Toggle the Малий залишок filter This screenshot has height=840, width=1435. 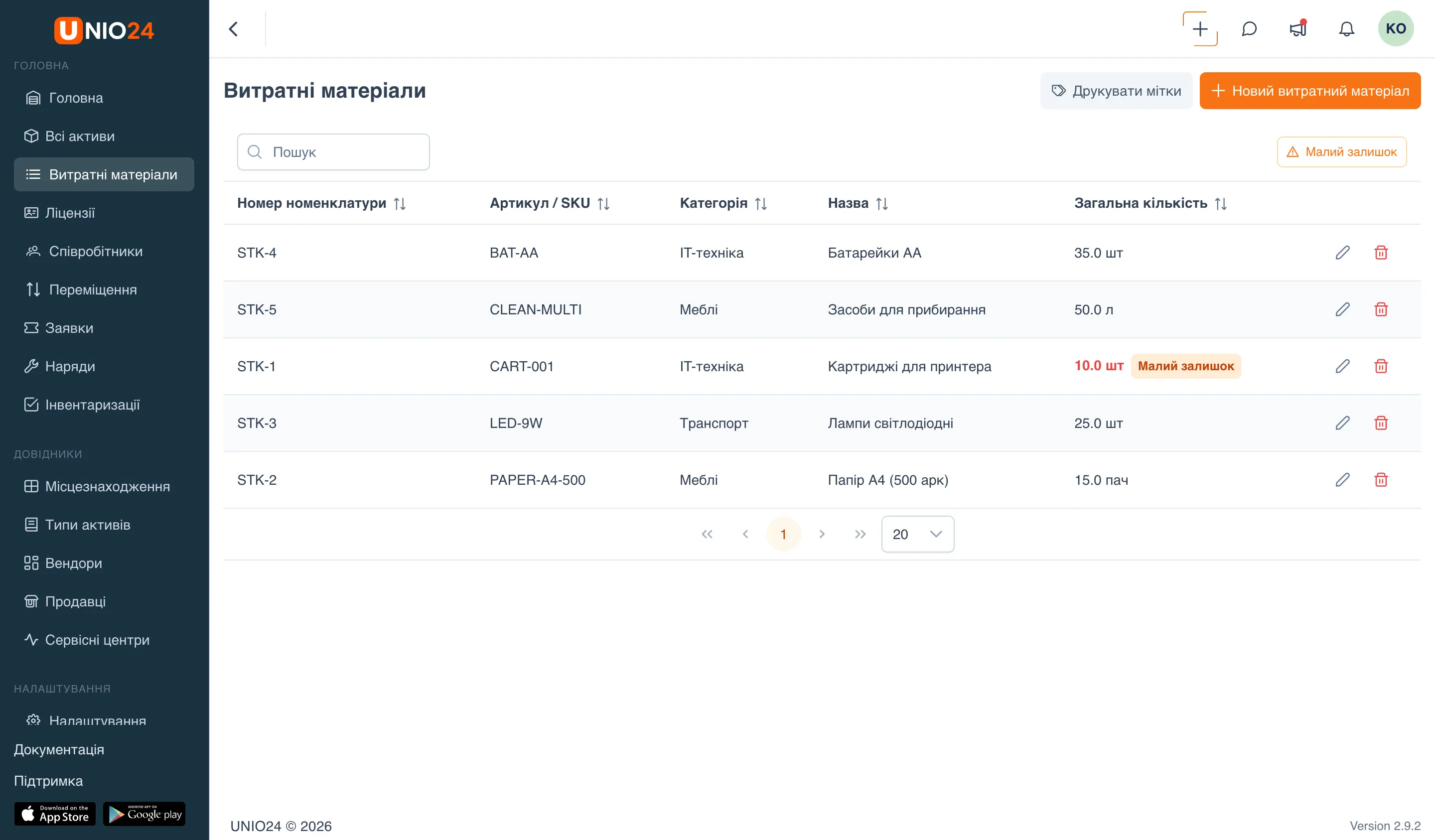(x=1341, y=151)
